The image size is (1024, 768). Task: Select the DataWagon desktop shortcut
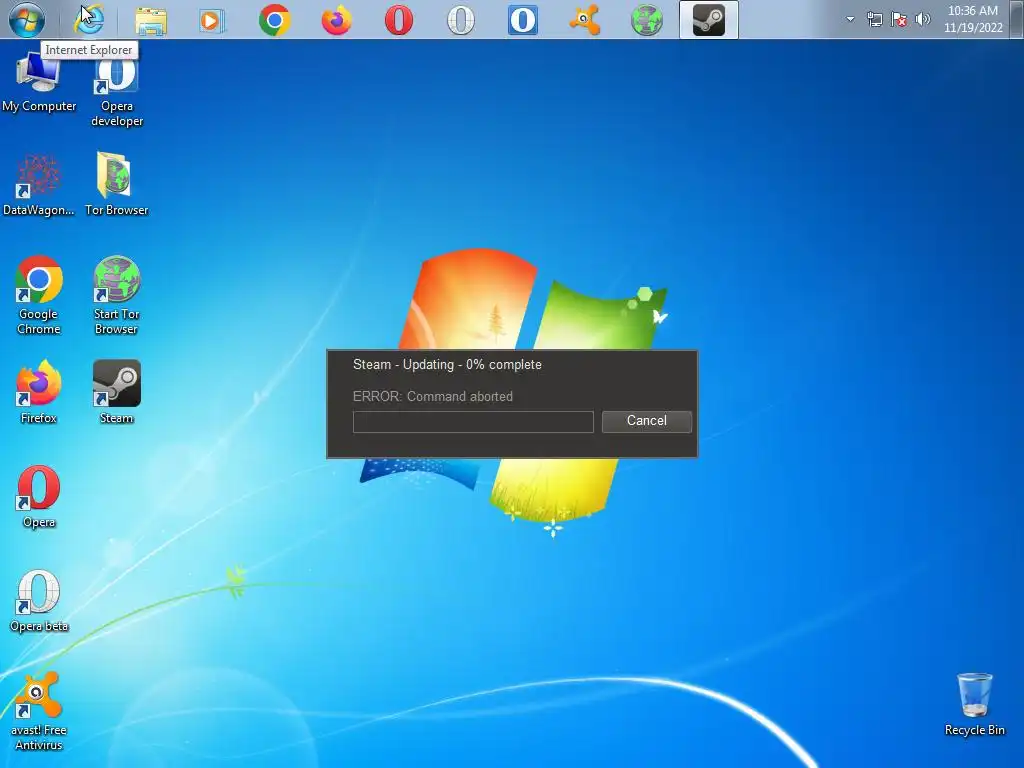pyautogui.click(x=39, y=185)
